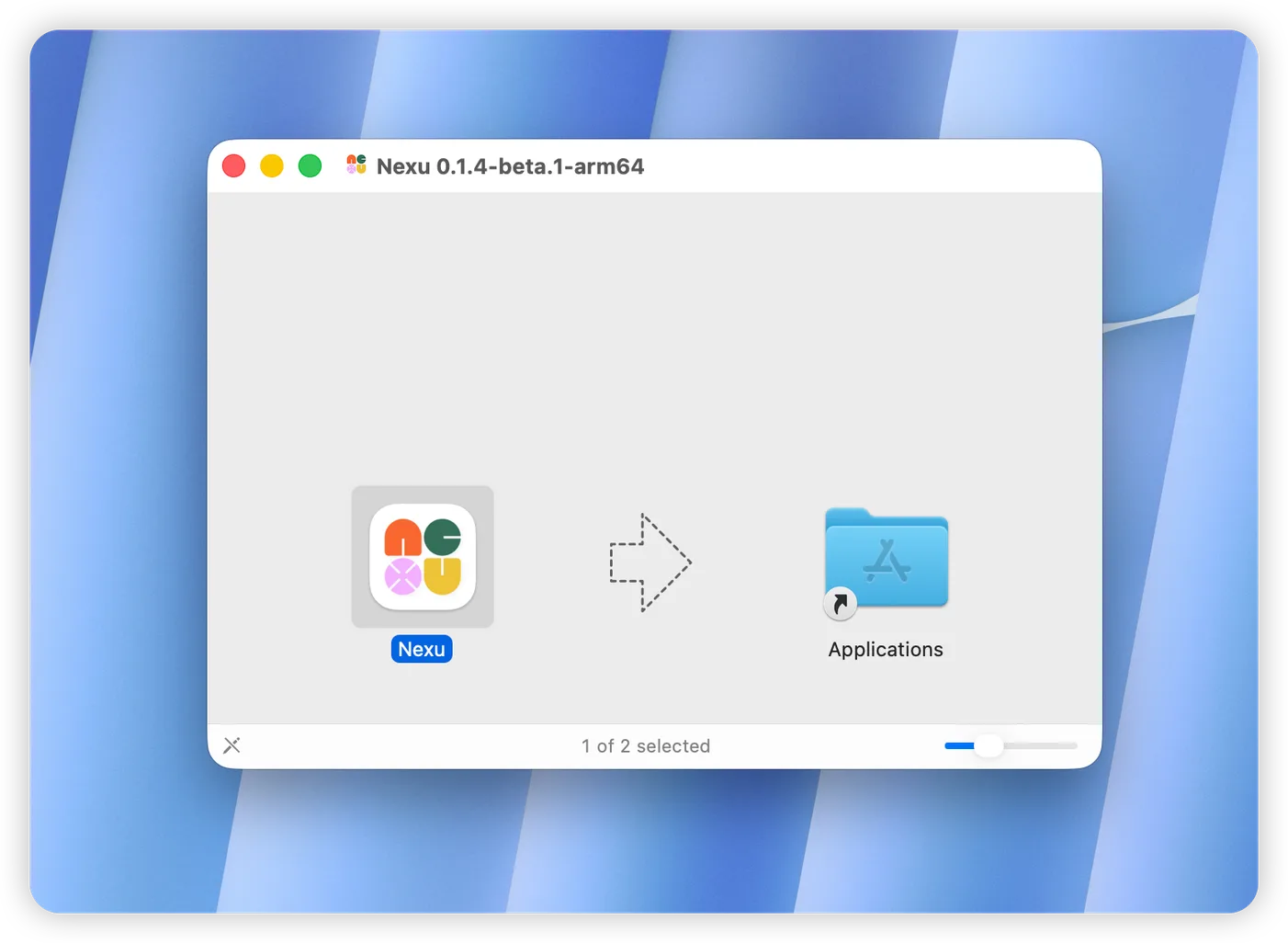Select the Nexu filename label
This screenshot has width=1288, height=943.
[x=422, y=649]
